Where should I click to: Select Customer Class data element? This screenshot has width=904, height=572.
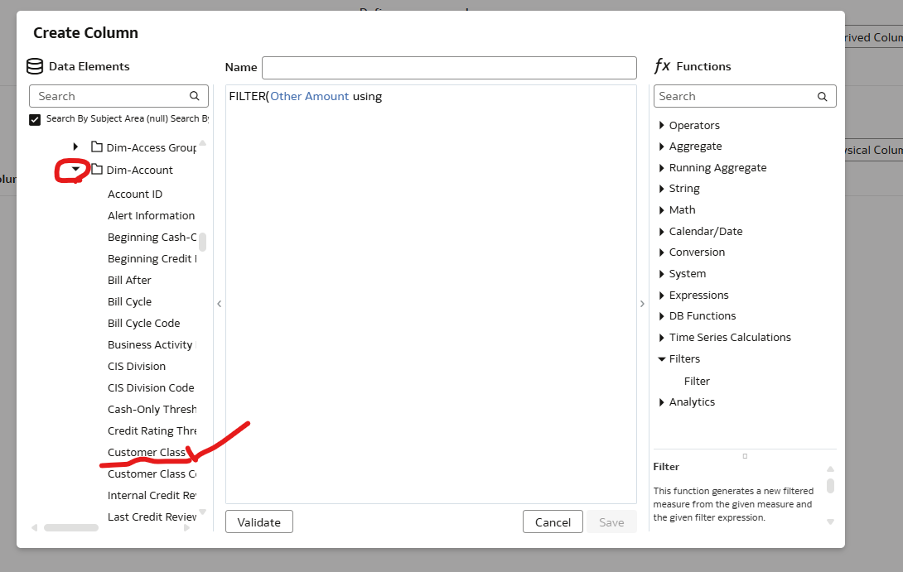point(147,452)
